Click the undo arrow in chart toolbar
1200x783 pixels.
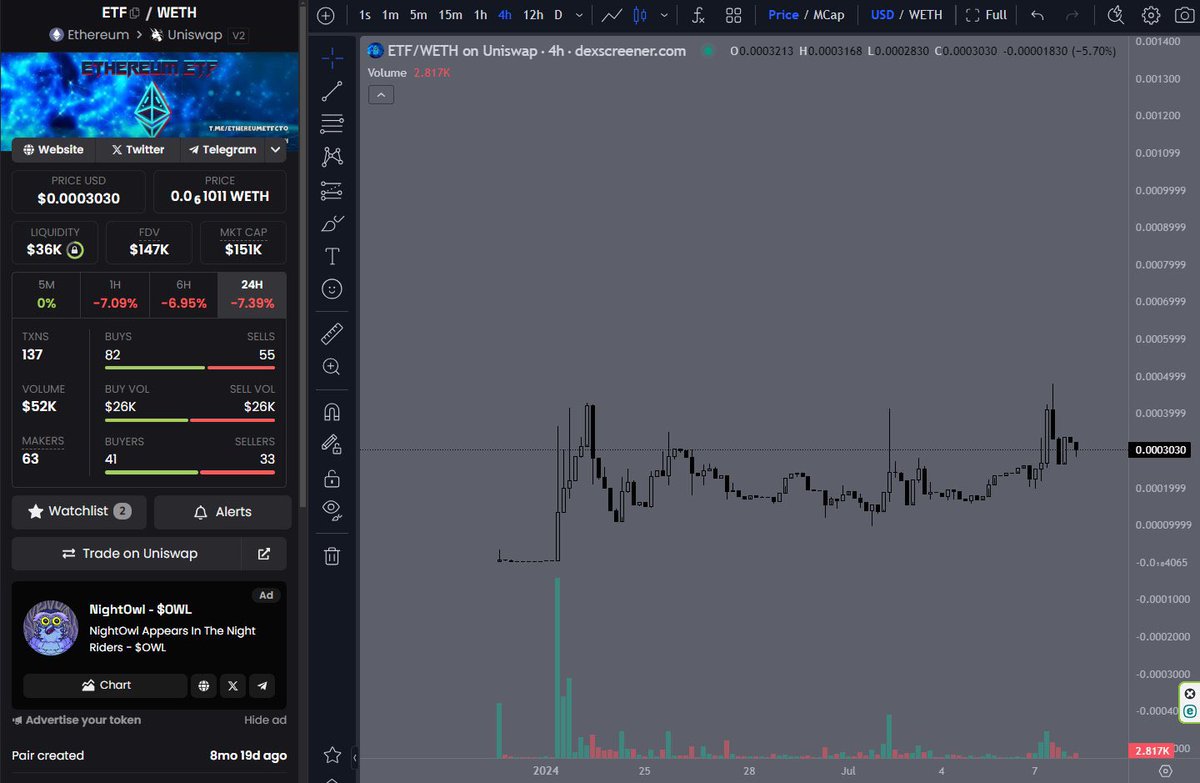pyautogui.click(x=1037, y=15)
